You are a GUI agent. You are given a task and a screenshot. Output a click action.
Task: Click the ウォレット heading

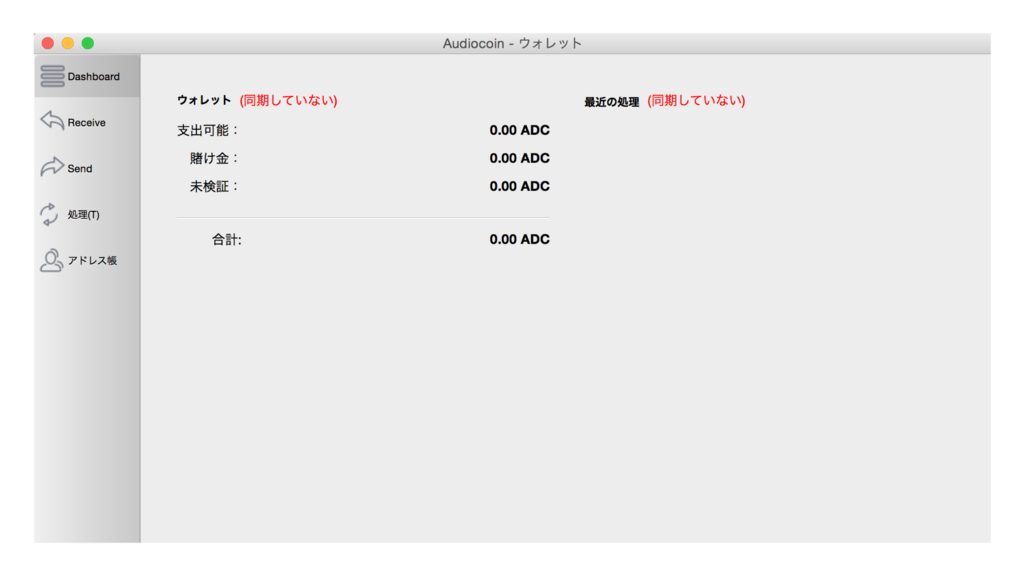point(204,100)
